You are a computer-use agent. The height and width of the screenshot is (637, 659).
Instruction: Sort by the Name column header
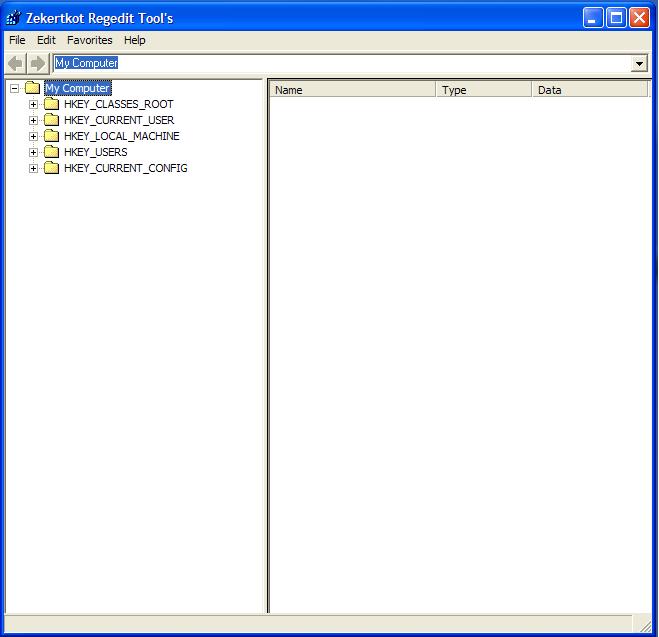click(x=352, y=89)
